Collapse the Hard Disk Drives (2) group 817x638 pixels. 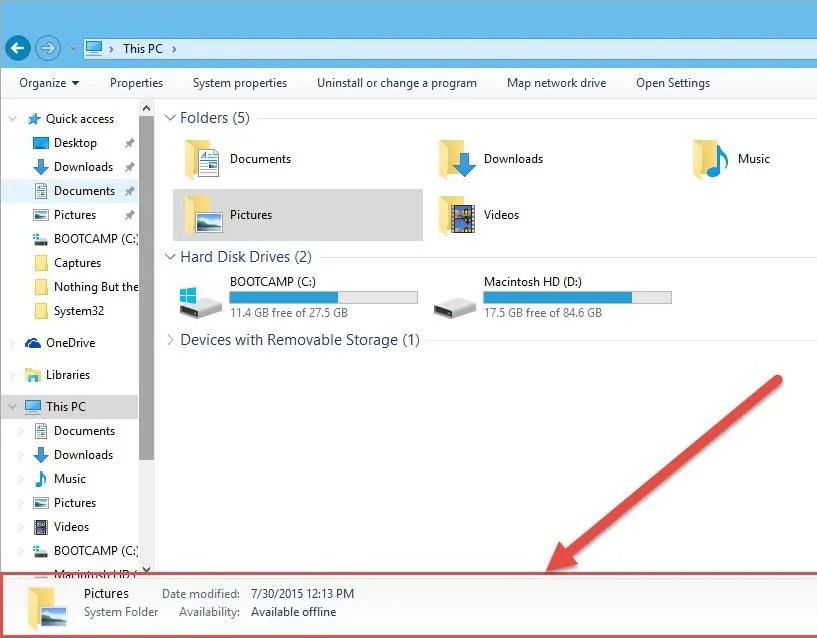pos(170,256)
